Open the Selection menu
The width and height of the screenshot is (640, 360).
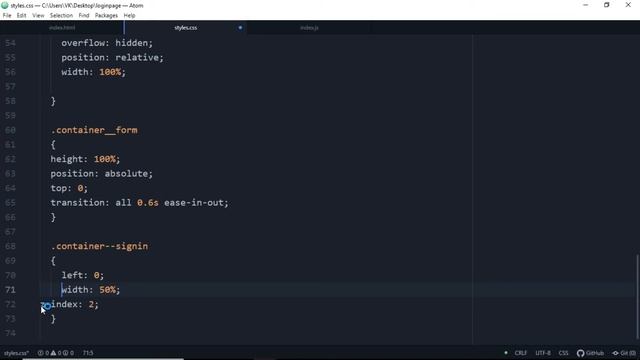[61, 16]
